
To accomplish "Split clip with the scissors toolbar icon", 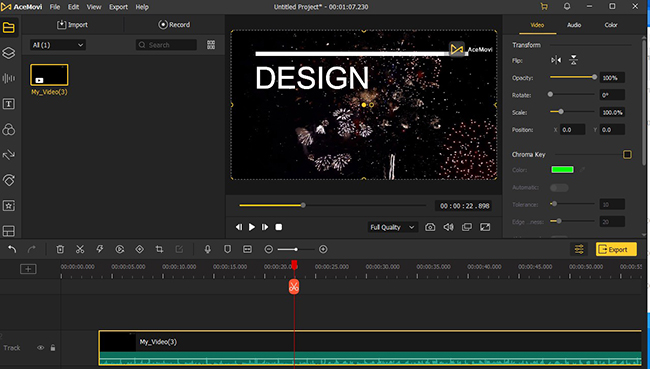I will (x=80, y=249).
